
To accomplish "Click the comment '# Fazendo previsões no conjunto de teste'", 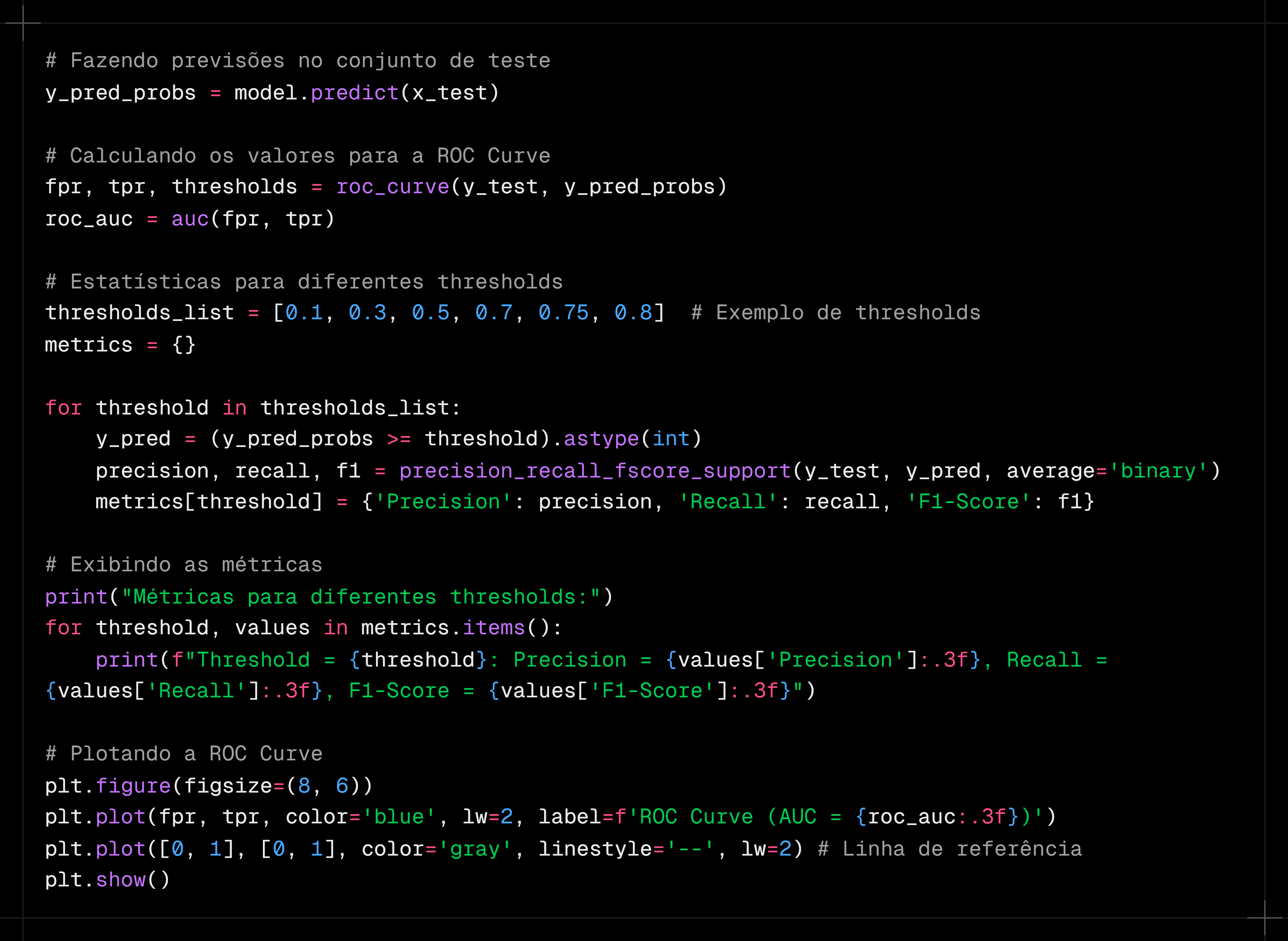I will pyautogui.click(x=298, y=60).
